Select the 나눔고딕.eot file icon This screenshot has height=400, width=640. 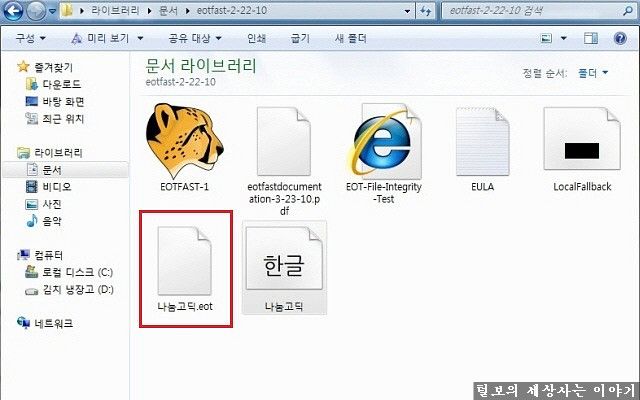coord(184,260)
